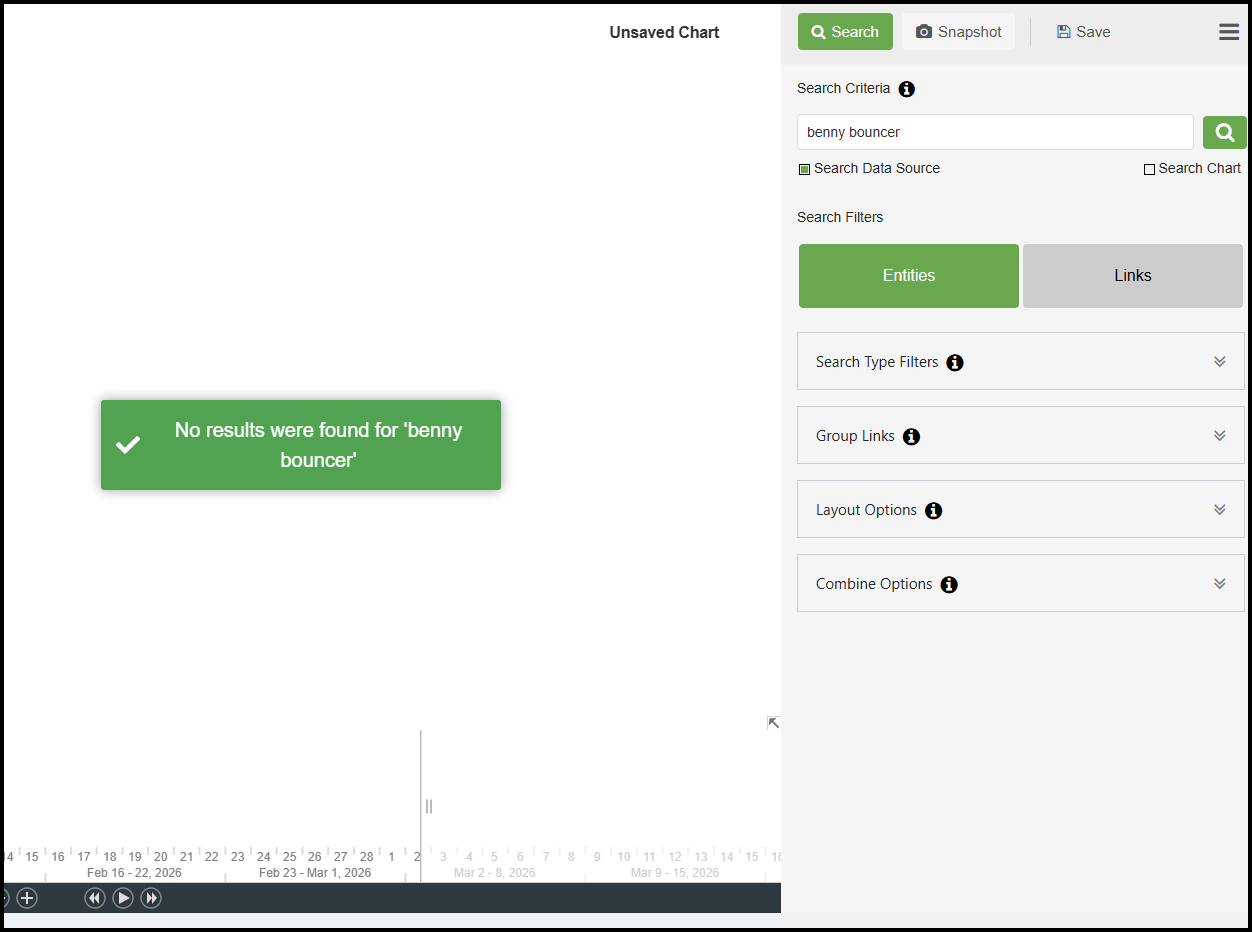This screenshot has width=1252, height=932.
Task: Switch to the Links filter tab
Action: (x=1132, y=276)
